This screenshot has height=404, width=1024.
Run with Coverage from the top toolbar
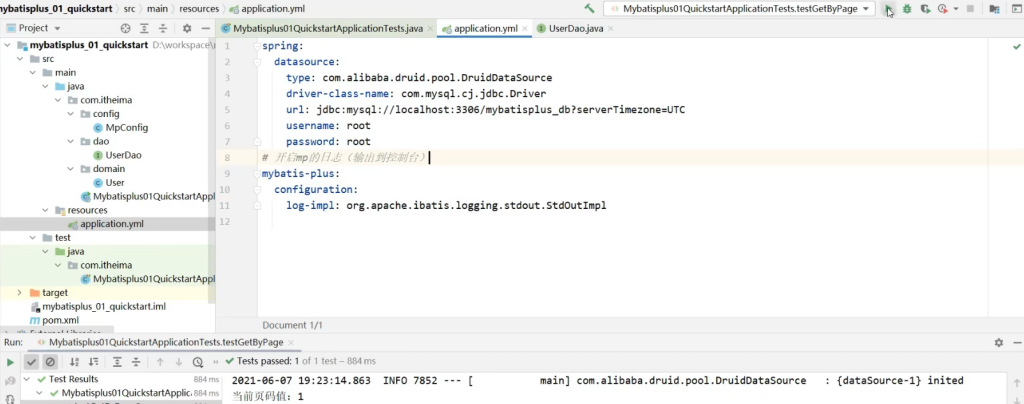927,9
